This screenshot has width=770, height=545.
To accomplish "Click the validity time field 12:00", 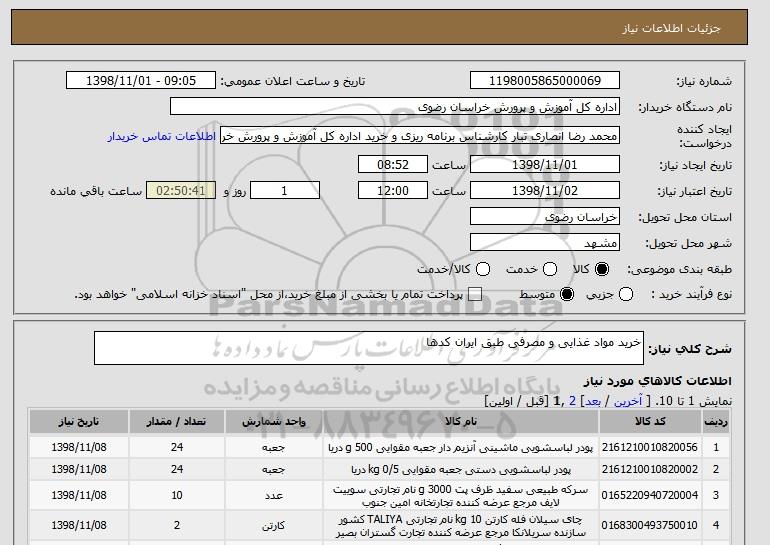I will (x=393, y=191).
